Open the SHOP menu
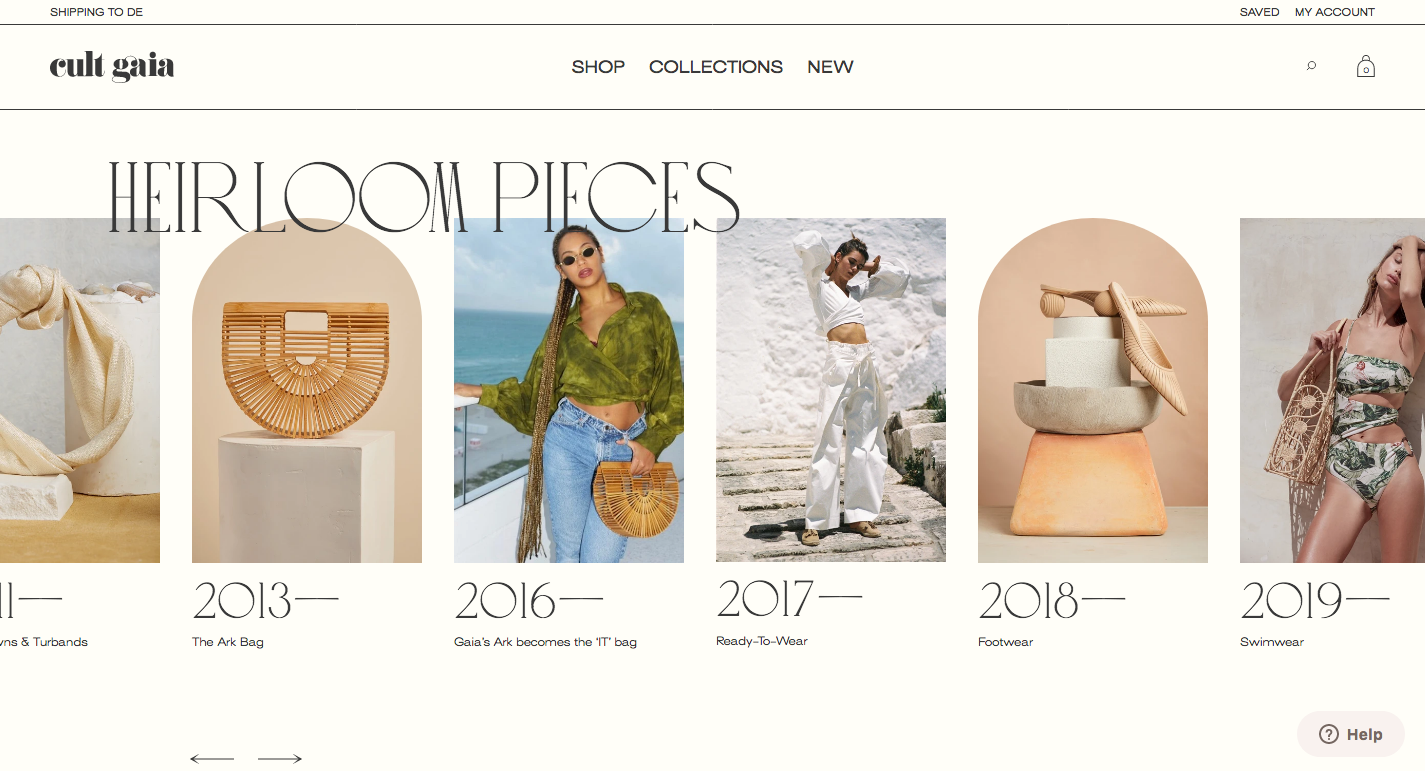 (598, 67)
